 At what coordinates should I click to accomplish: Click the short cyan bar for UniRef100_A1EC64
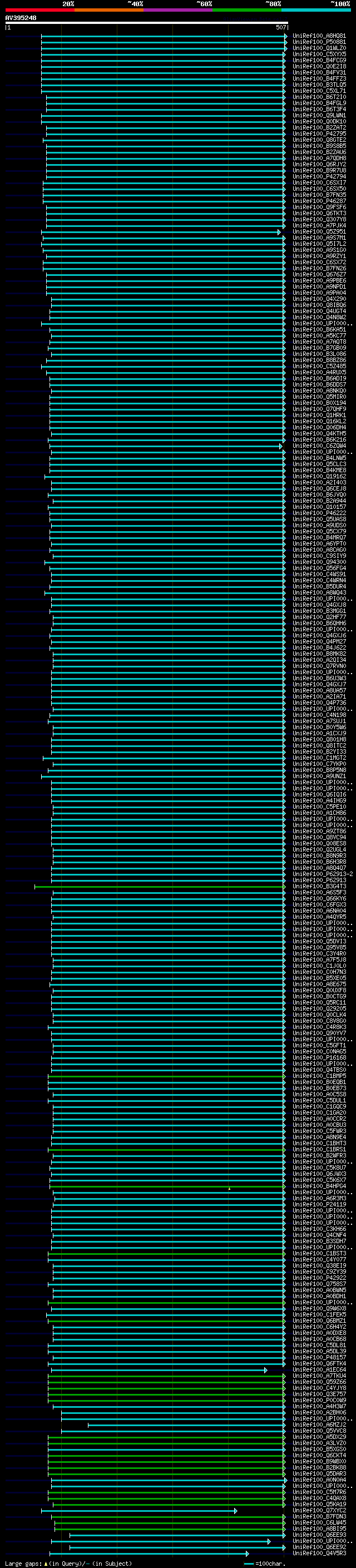point(159,1370)
